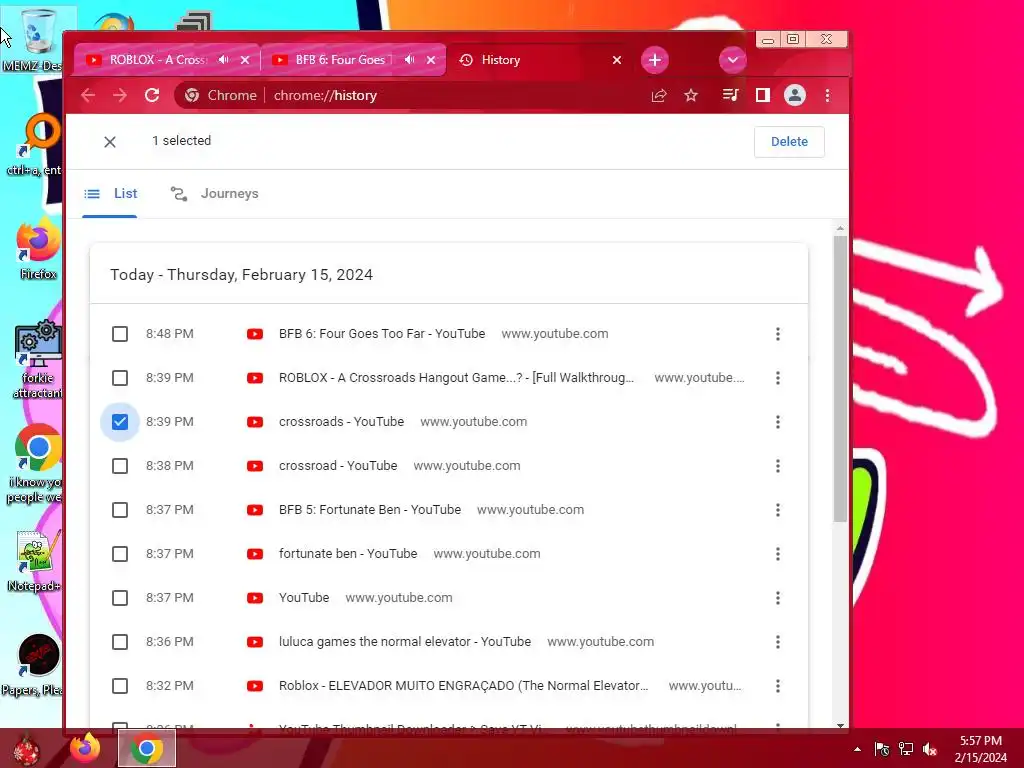Click the Chrome site info chip in address bar
Screen dimensions: 1024x768
click(220, 95)
